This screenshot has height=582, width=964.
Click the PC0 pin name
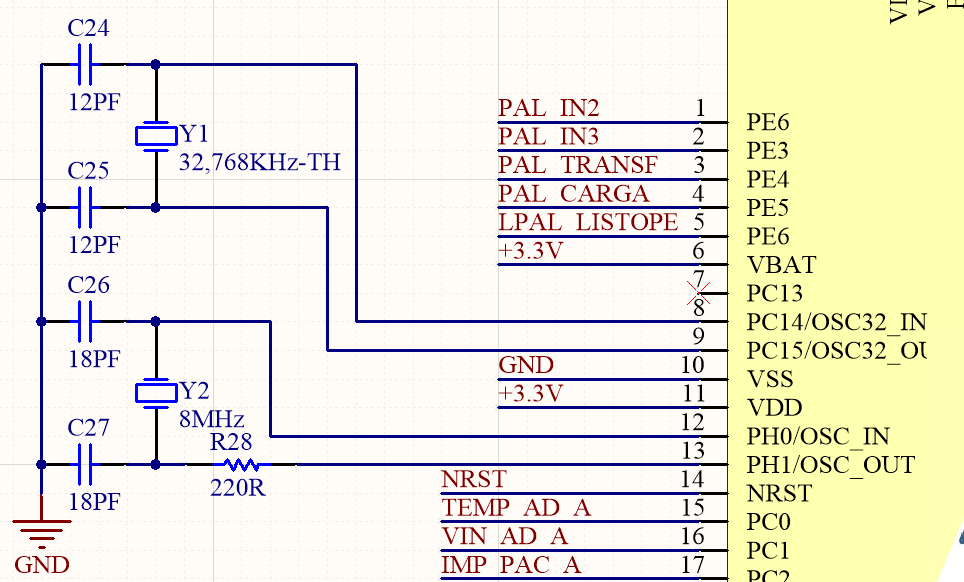click(x=768, y=522)
